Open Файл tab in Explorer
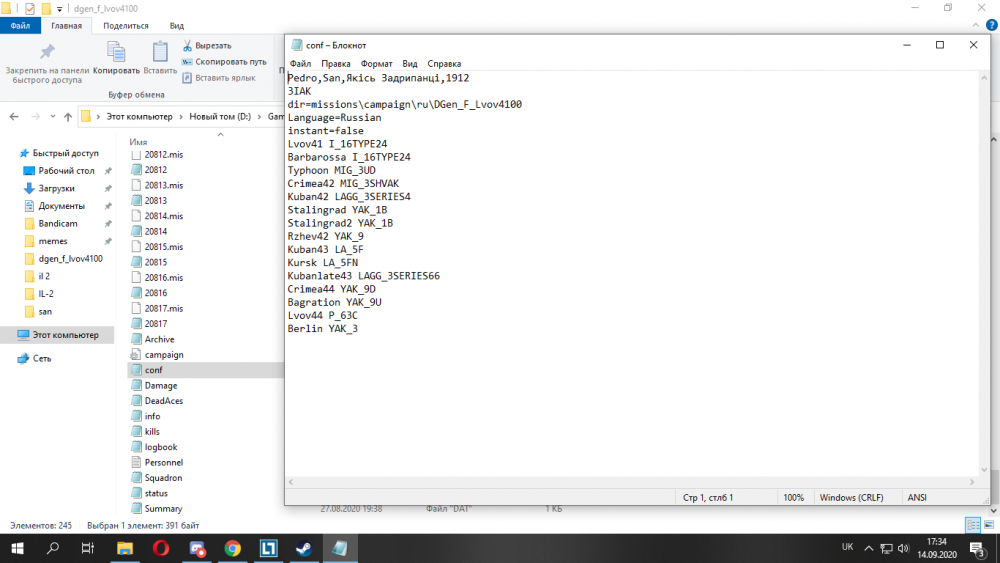1000x563 pixels. [x=20, y=26]
